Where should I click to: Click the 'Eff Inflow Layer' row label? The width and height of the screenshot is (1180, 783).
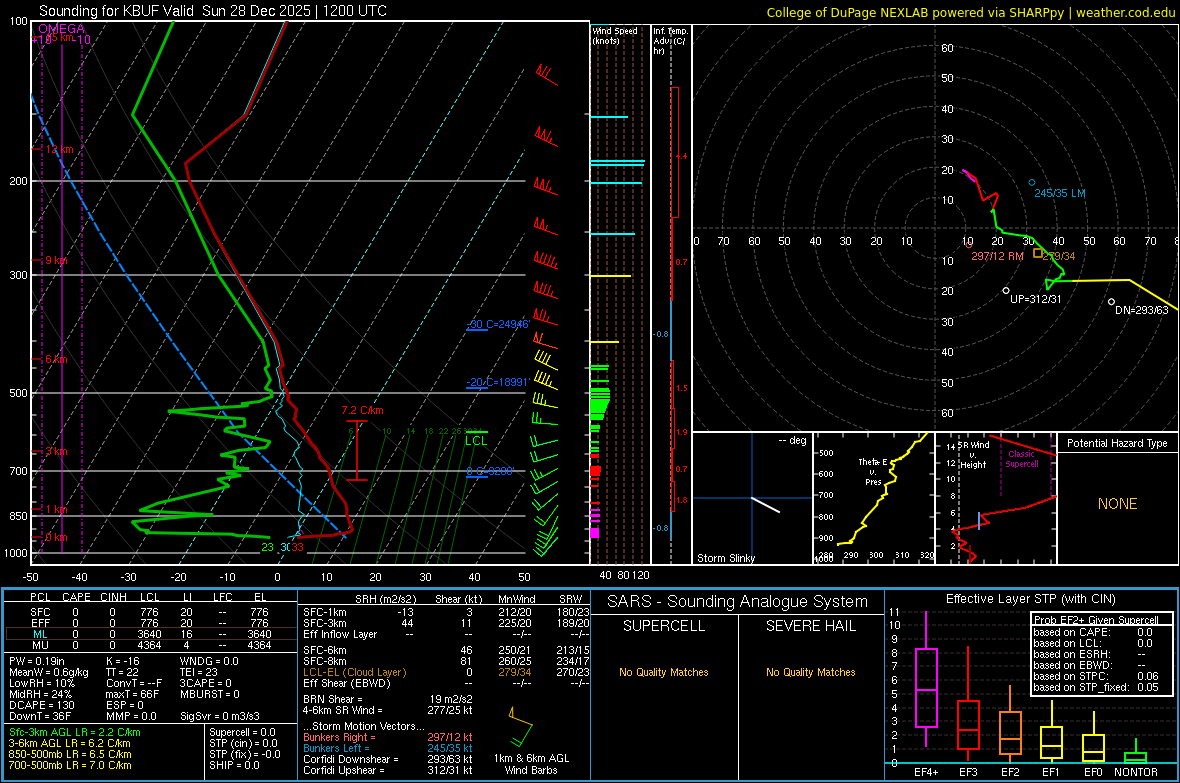coord(339,634)
